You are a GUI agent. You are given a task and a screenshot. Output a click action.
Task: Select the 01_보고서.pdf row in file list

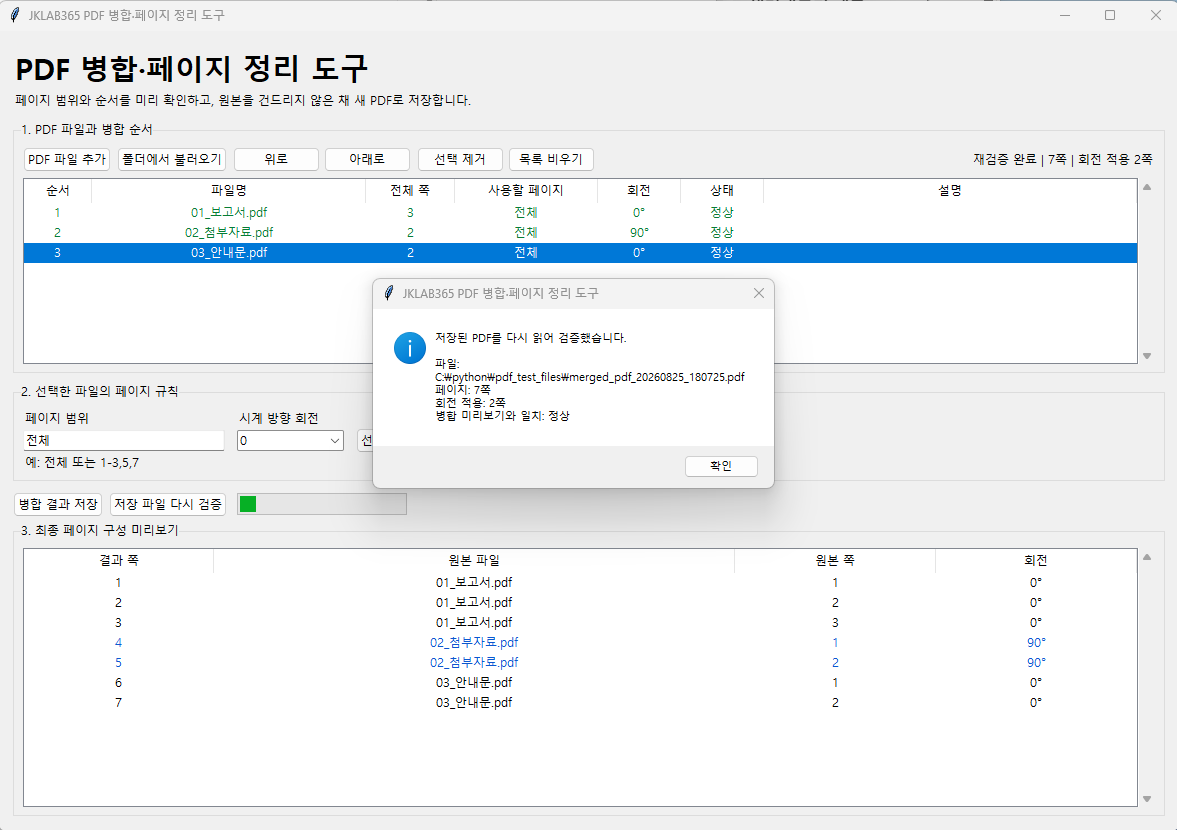(580, 212)
